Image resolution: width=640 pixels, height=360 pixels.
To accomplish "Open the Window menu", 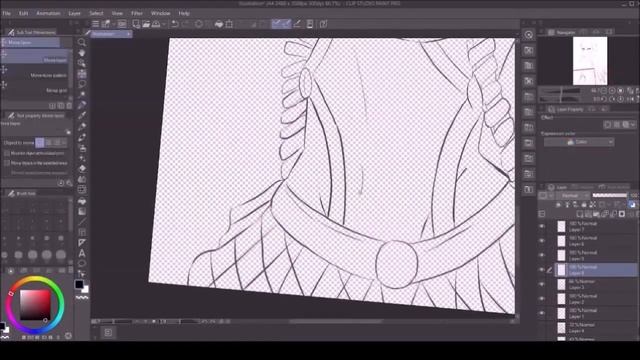I will click(x=160, y=13).
